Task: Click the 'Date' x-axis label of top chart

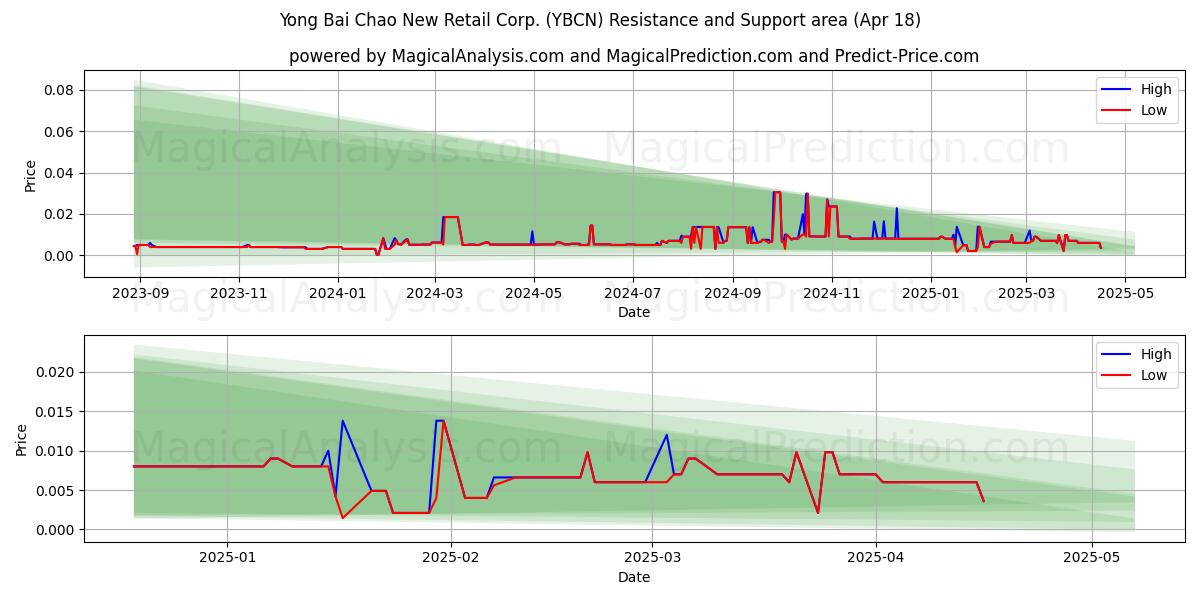Action: 634,312
